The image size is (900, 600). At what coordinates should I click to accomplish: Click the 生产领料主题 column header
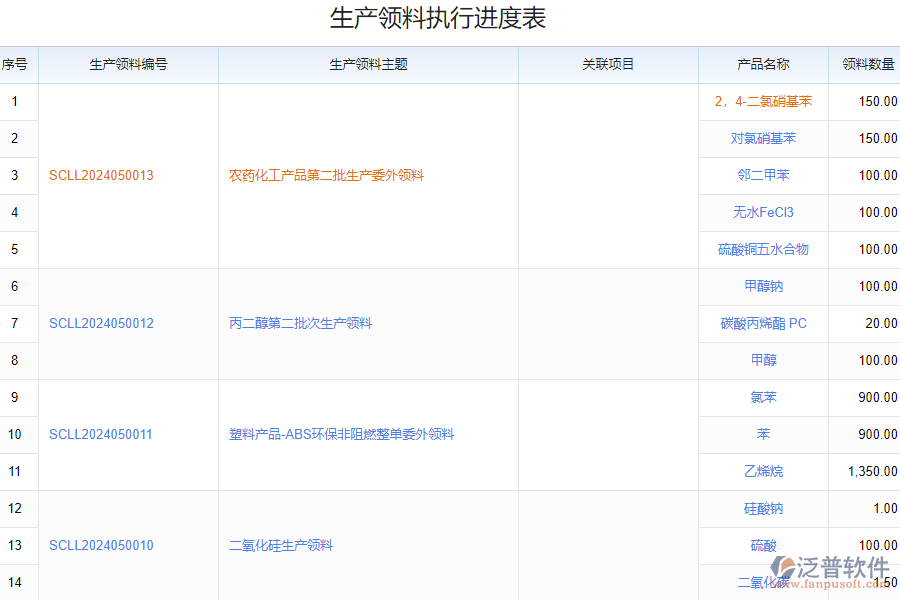pyautogui.click(x=368, y=65)
